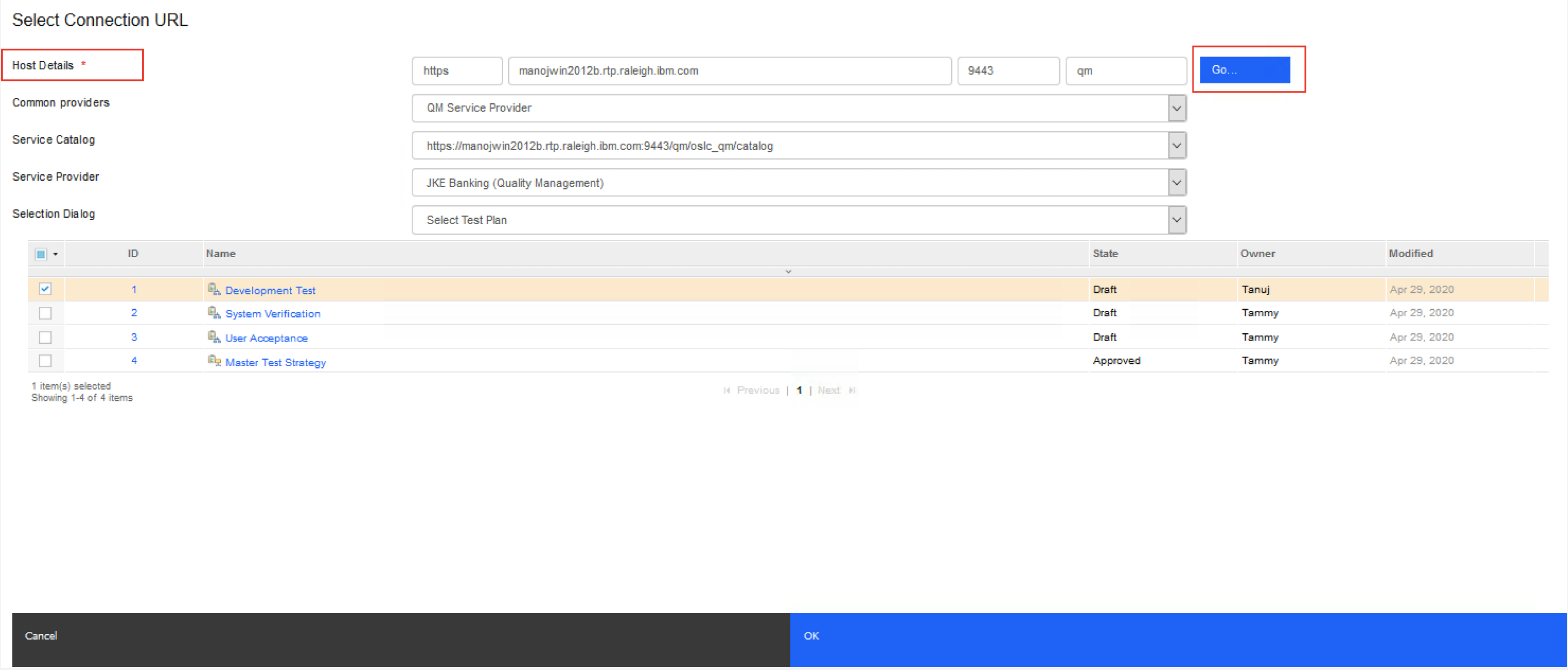1568x670 pixels.
Task: Sort by the Owner column header
Action: tap(1312, 254)
